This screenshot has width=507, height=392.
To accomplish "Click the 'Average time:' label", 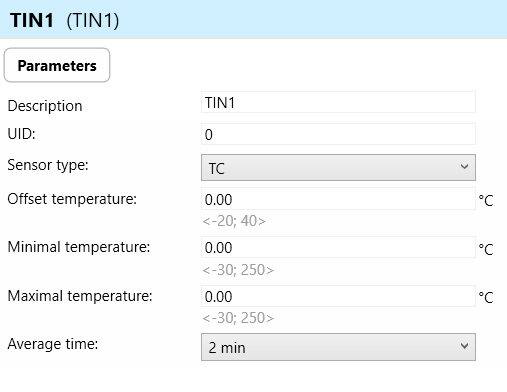I will tap(53, 344).
